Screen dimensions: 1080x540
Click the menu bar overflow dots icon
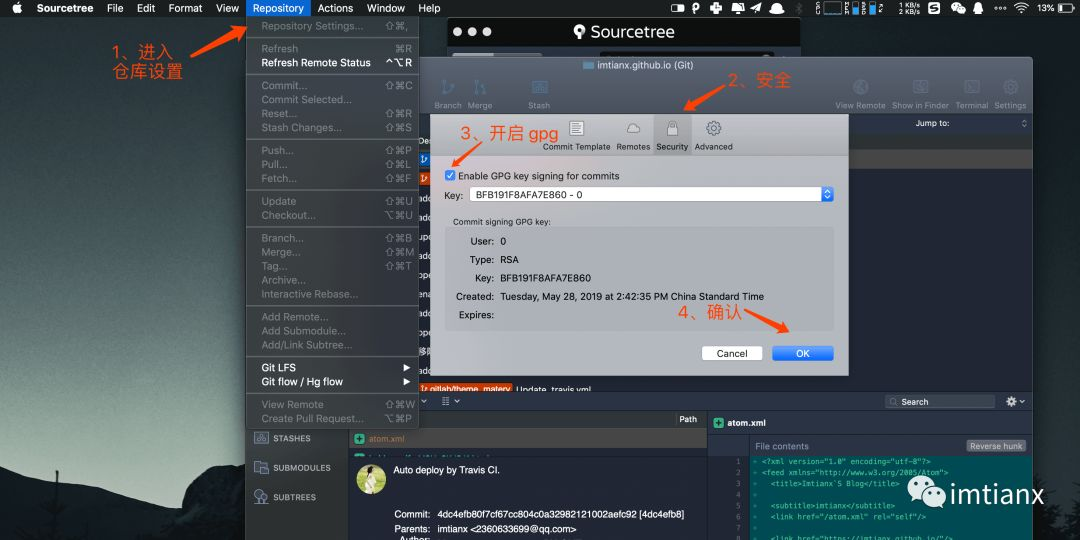pyautogui.click(x=999, y=8)
